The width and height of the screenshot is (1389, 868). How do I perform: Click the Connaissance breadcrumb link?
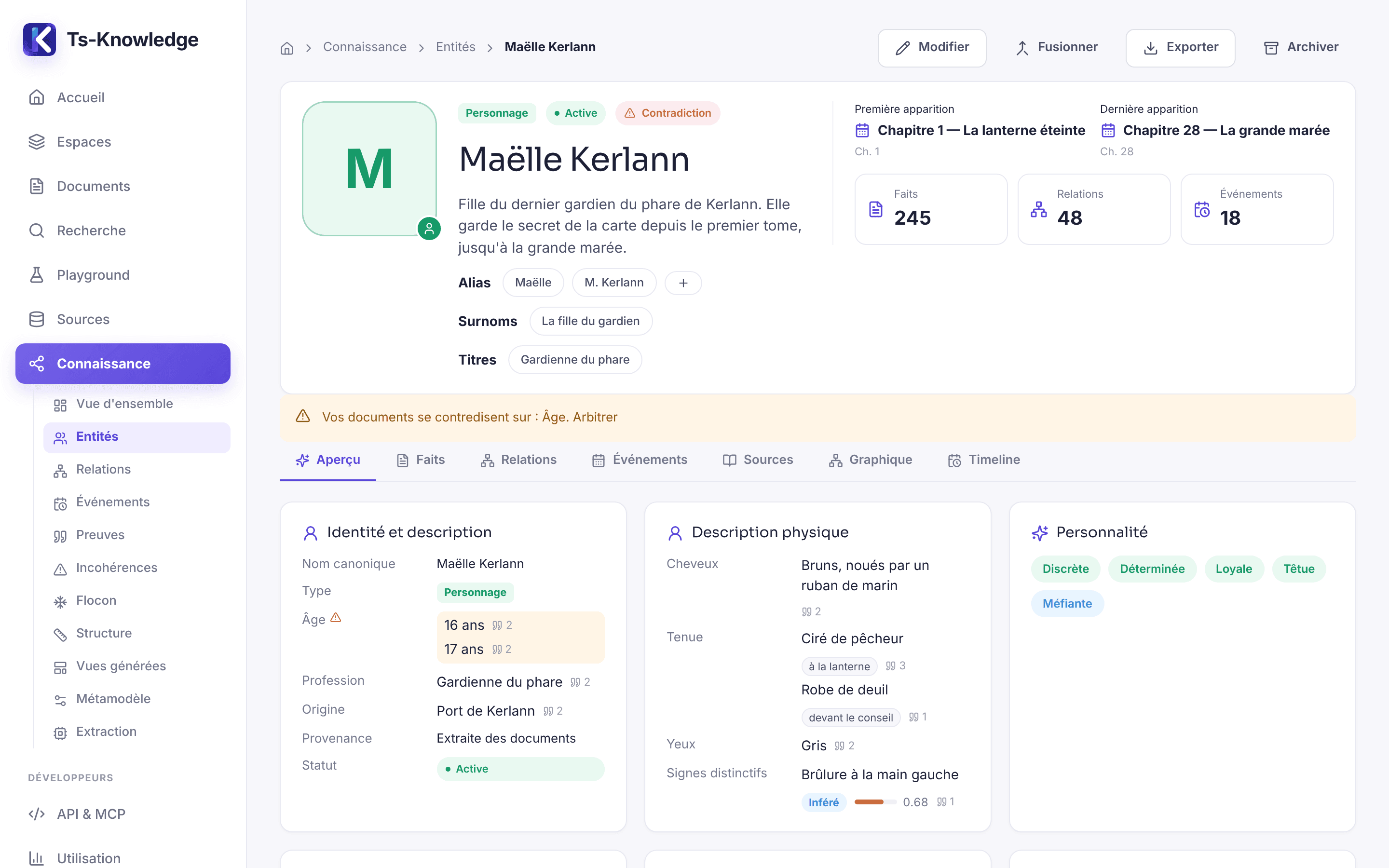coord(365,47)
